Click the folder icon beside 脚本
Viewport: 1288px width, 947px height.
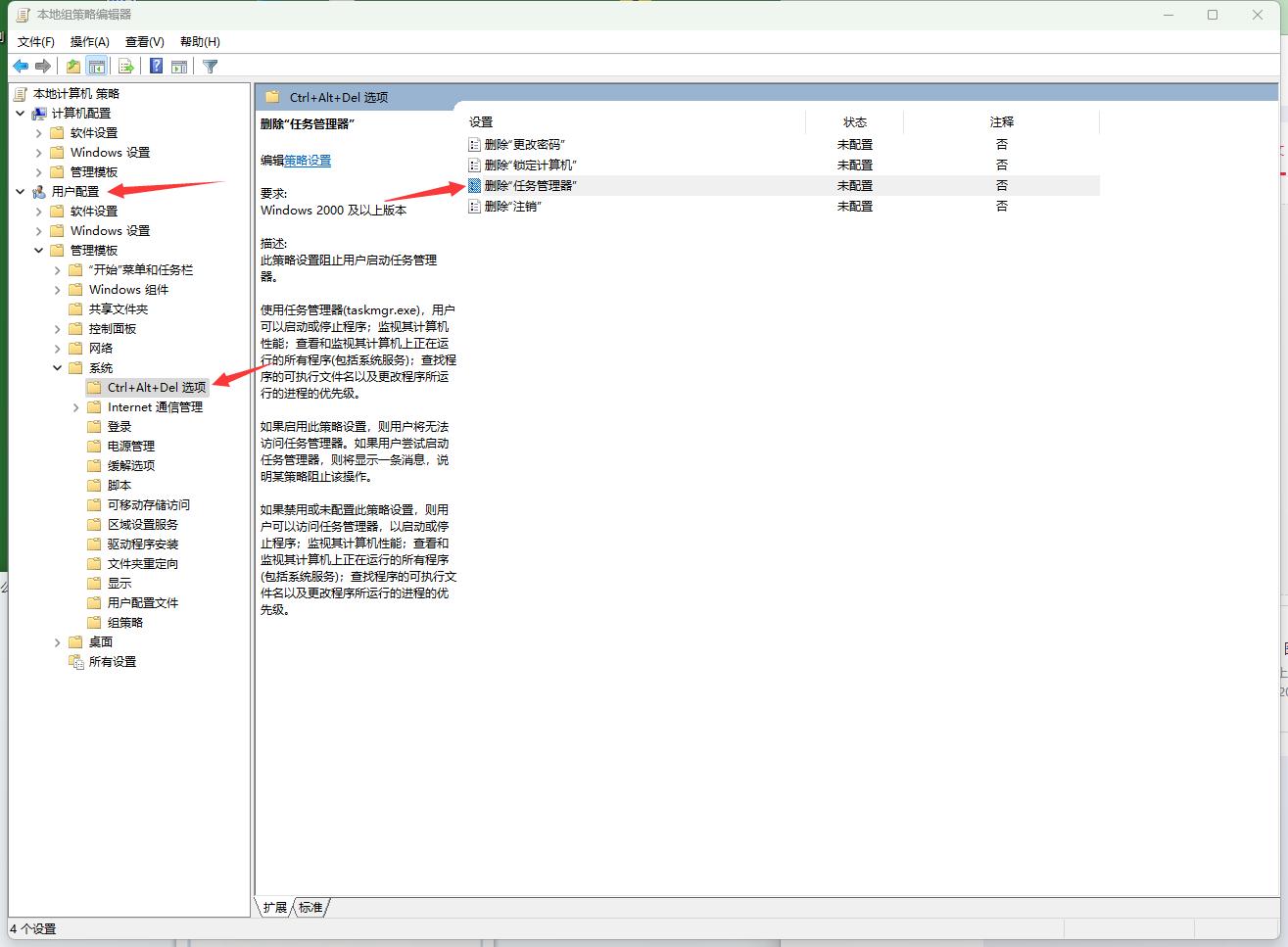click(x=95, y=486)
